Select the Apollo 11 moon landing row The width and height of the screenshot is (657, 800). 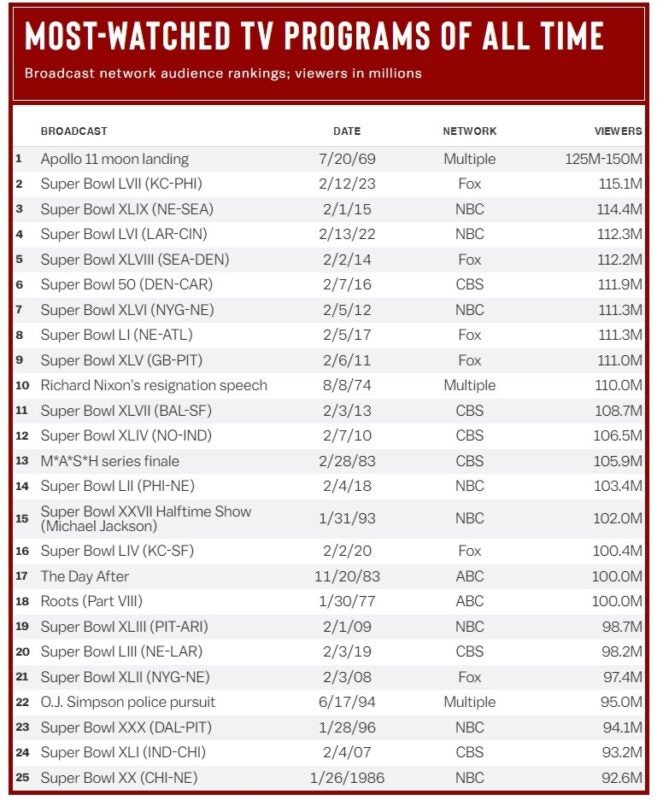[x=114, y=159]
